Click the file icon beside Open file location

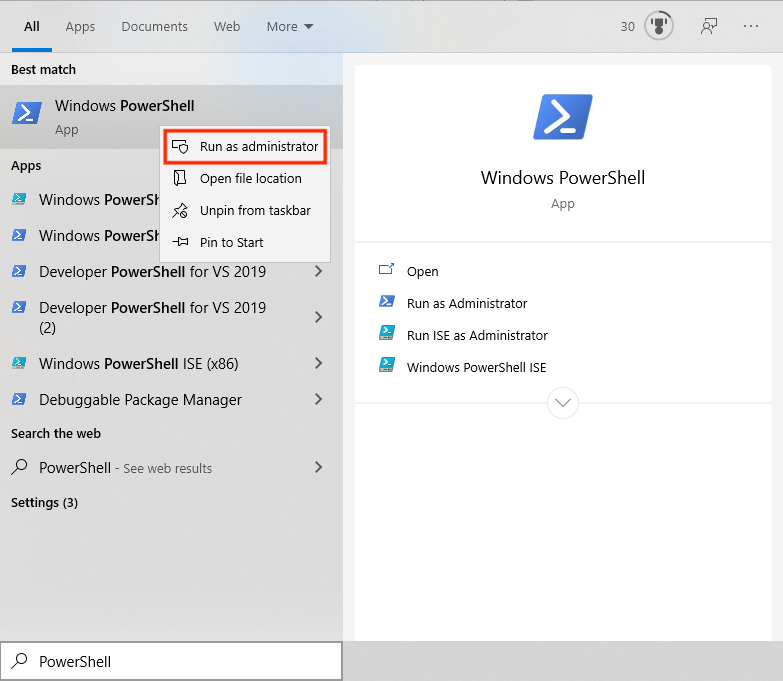pos(180,178)
